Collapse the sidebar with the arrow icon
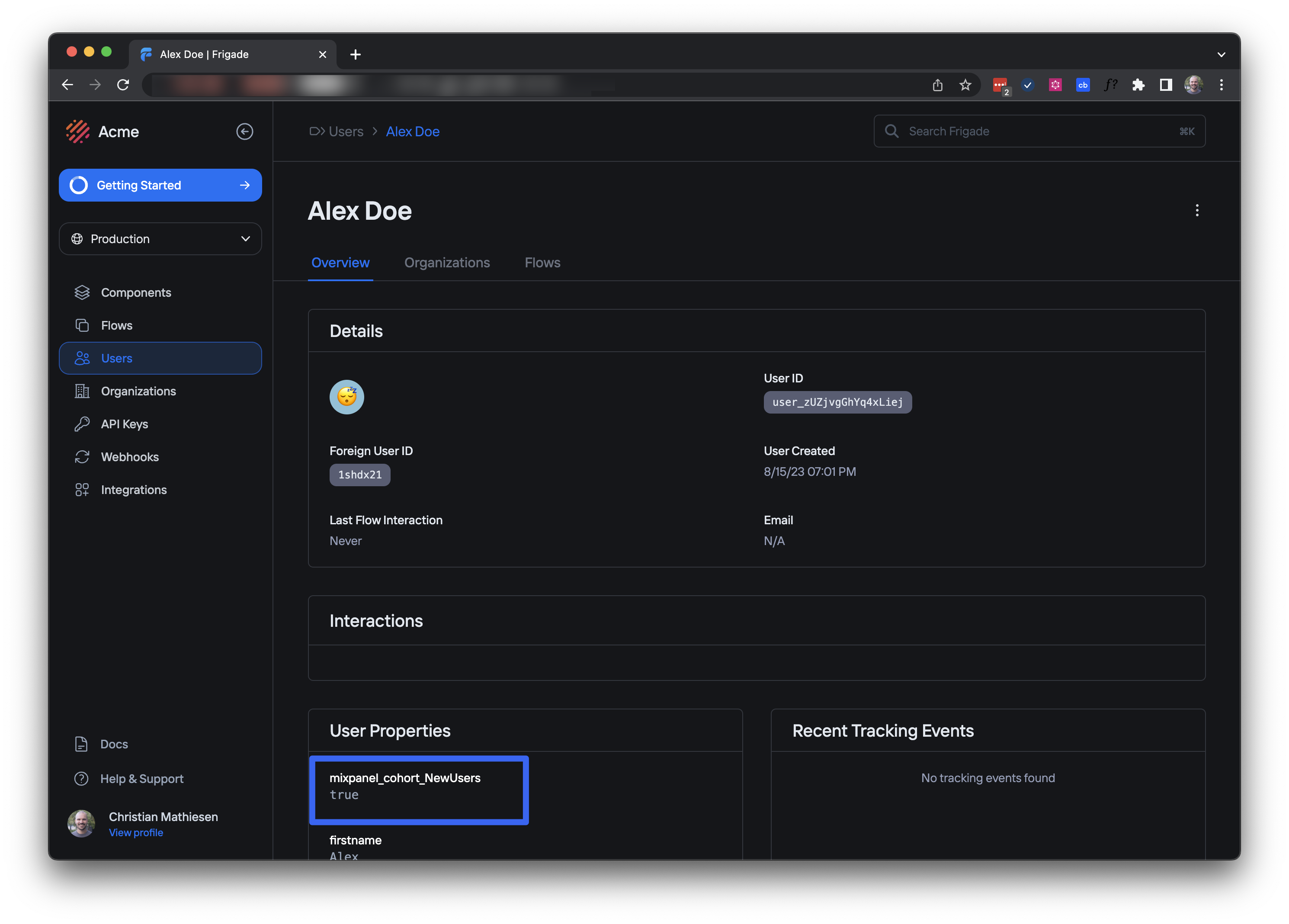Viewport: 1289px width, 924px height. click(244, 131)
